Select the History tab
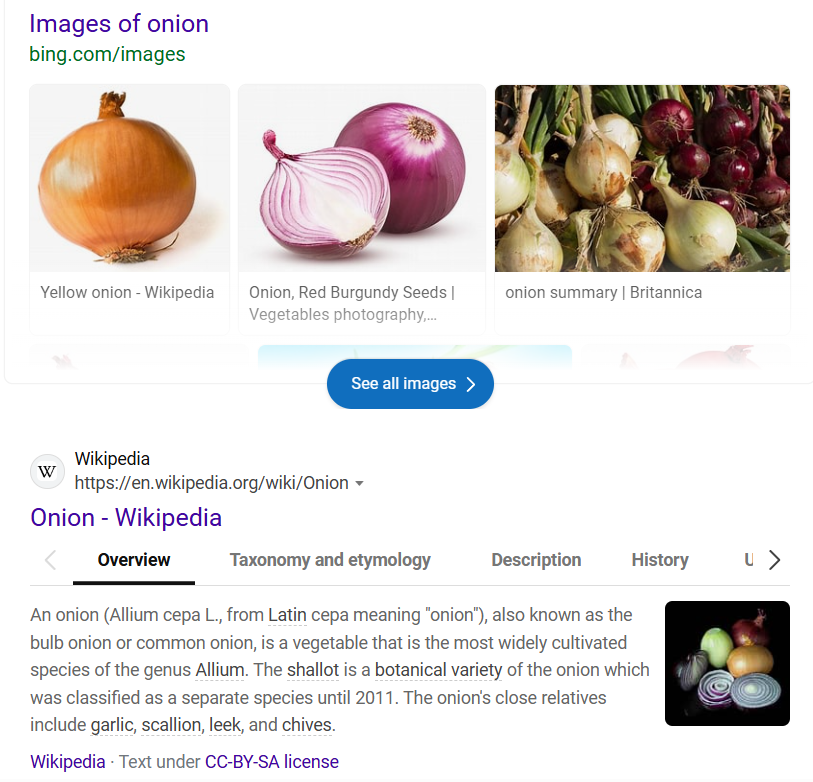The image size is (813, 782). coord(660,560)
